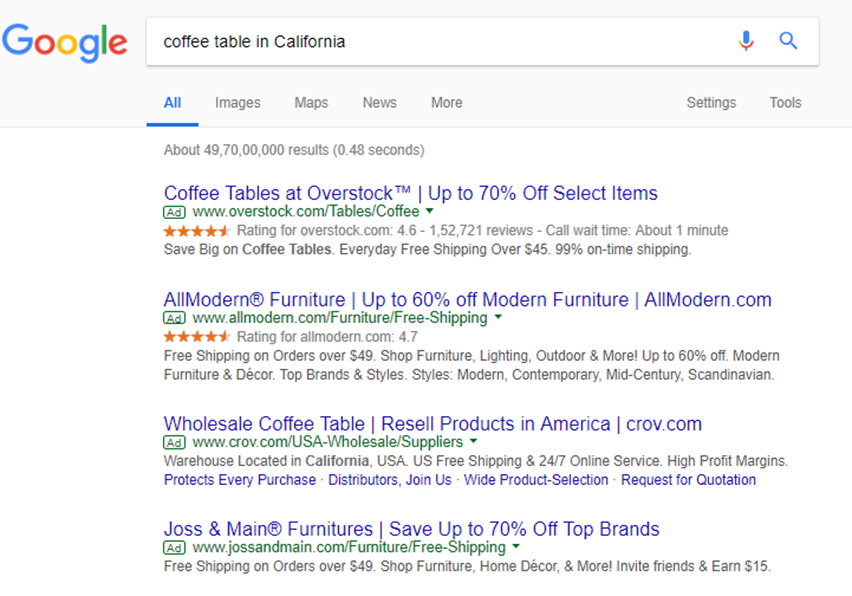Open the More search categories menu

tap(447, 103)
